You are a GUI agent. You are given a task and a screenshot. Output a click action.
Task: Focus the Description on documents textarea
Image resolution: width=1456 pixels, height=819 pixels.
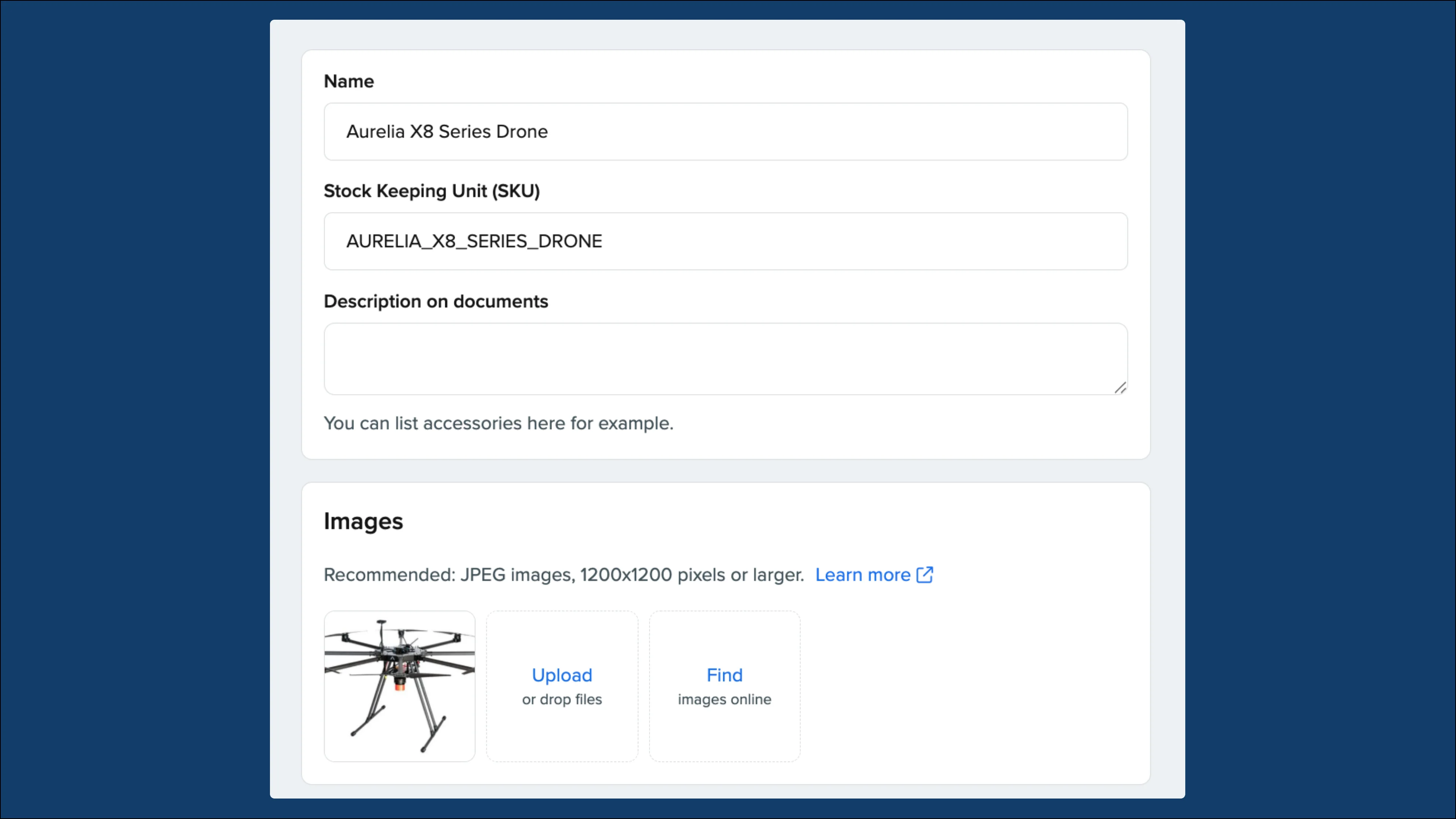click(x=725, y=358)
